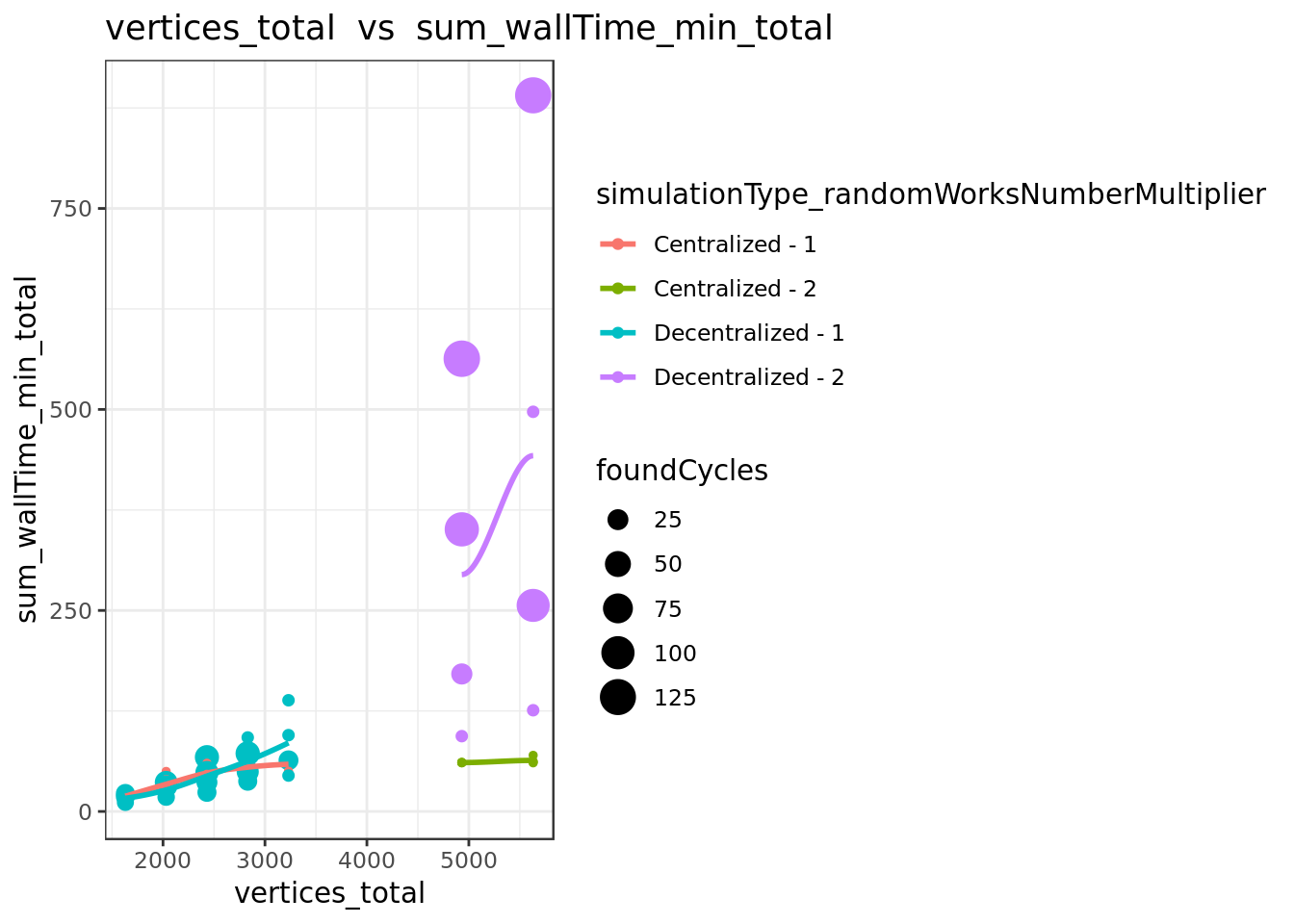Image resolution: width=1294 pixels, height=924 pixels.
Task: Select the Decentralized - 2 legend label
Action: (x=749, y=377)
